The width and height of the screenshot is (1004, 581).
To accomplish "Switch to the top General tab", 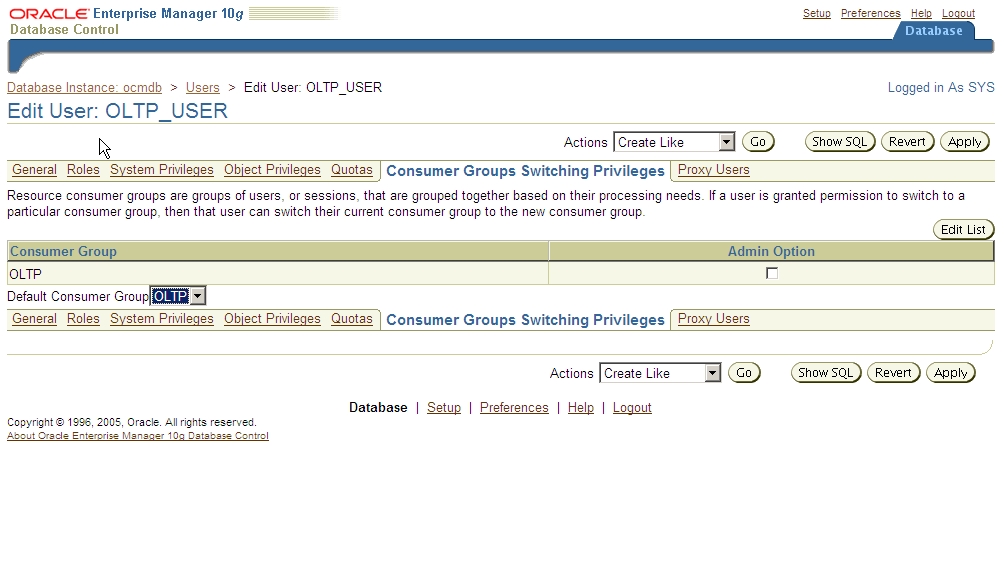I will point(35,170).
